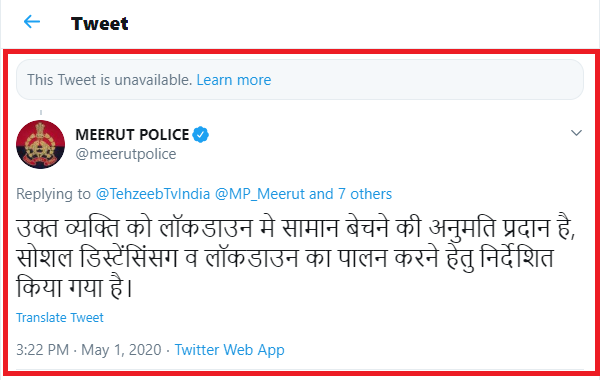Click the 'This Tweet is unavailable' notice
This screenshot has width=602, height=380.
point(300,79)
